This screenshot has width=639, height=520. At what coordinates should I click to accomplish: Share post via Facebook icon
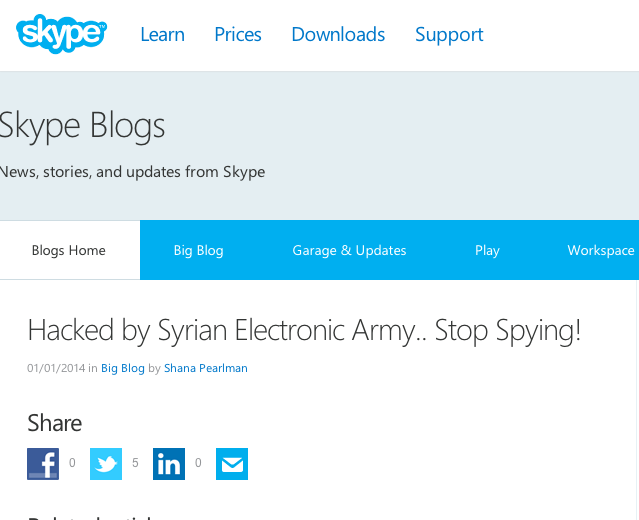coord(43,464)
